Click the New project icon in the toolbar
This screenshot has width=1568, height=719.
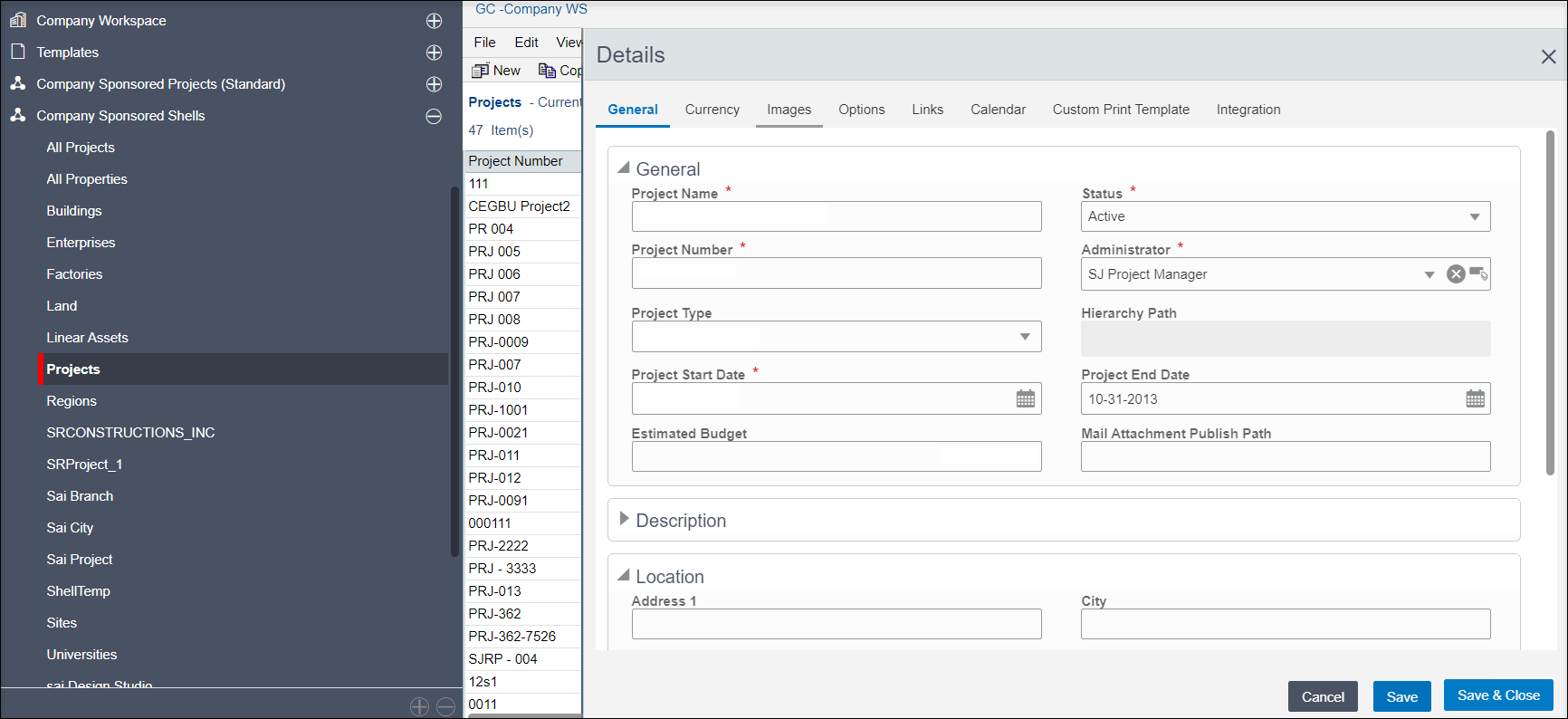click(481, 71)
